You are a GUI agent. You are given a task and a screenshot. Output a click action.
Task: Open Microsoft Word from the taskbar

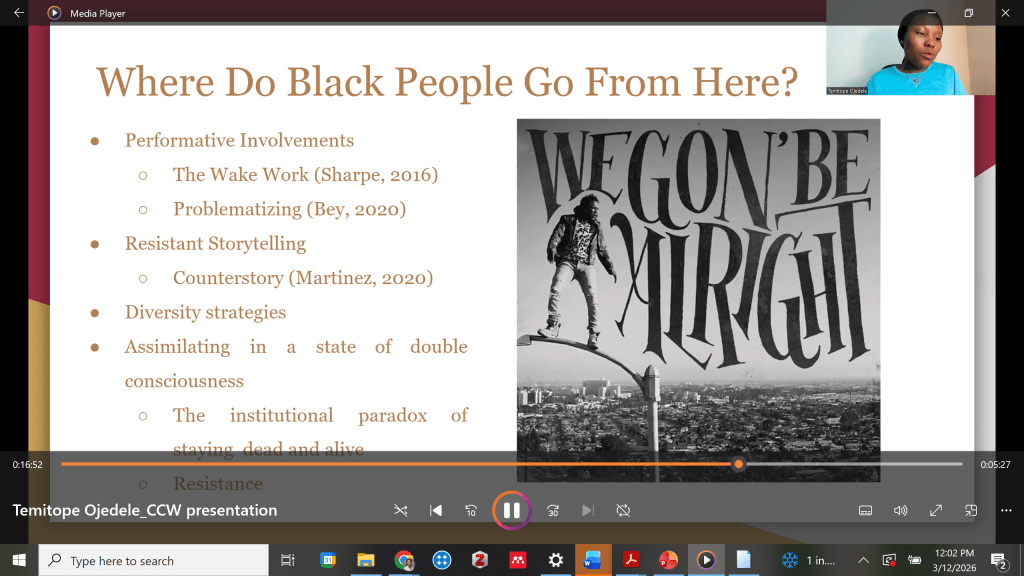[591, 560]
